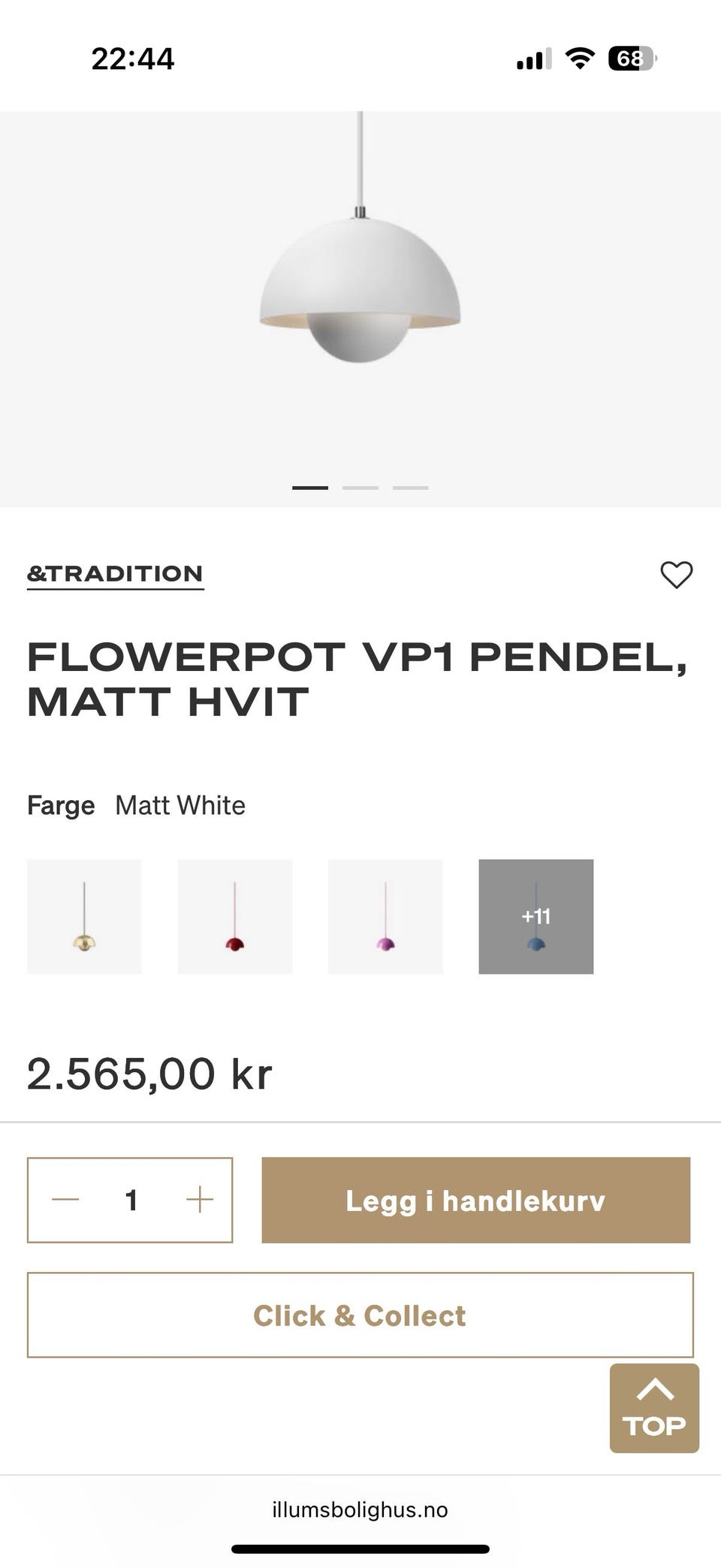Tap the battery status icon
The image size is (721, 1568).
coord(632,59)
